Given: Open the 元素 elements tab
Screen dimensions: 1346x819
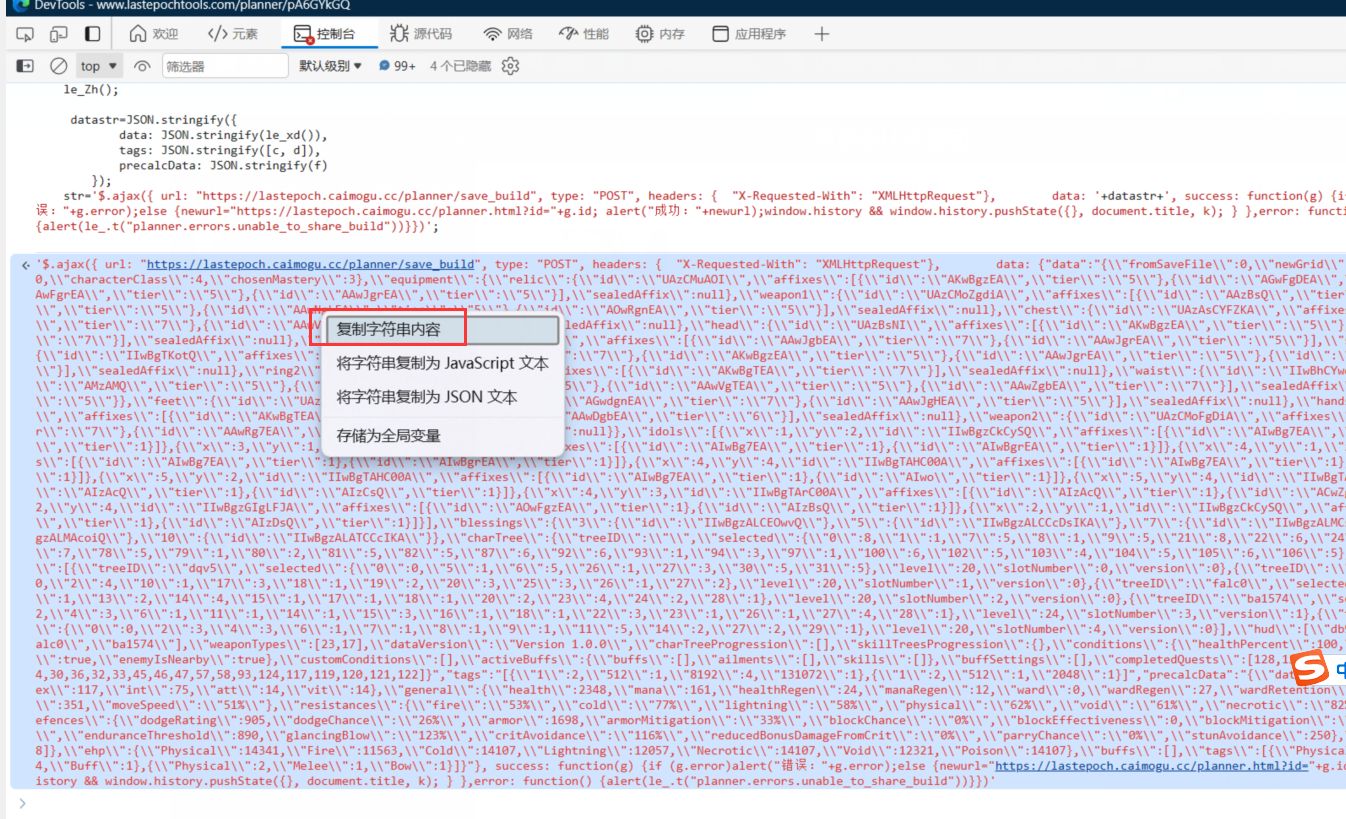Looking at the screenshot, I should (x=232, y=34).
